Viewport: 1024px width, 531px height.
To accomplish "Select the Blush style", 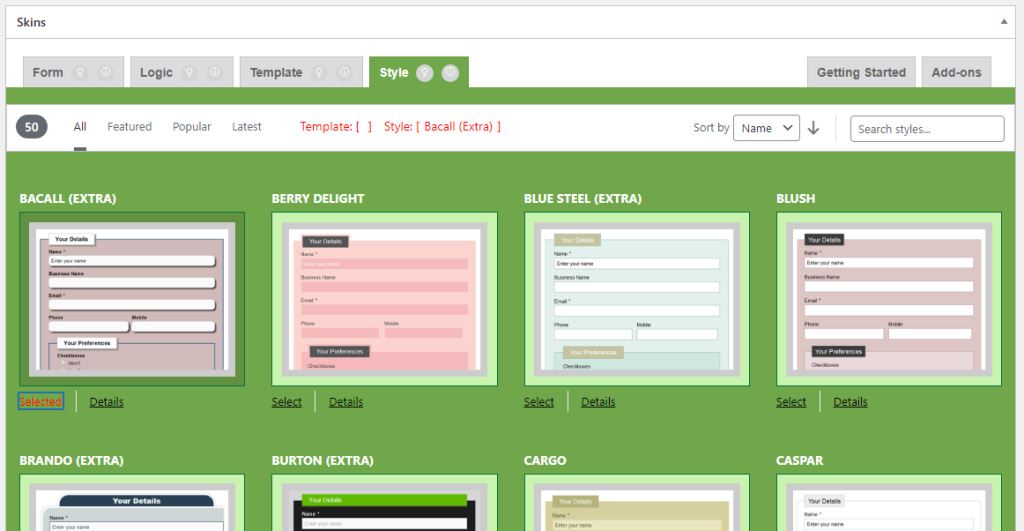I will pos(791,402).
